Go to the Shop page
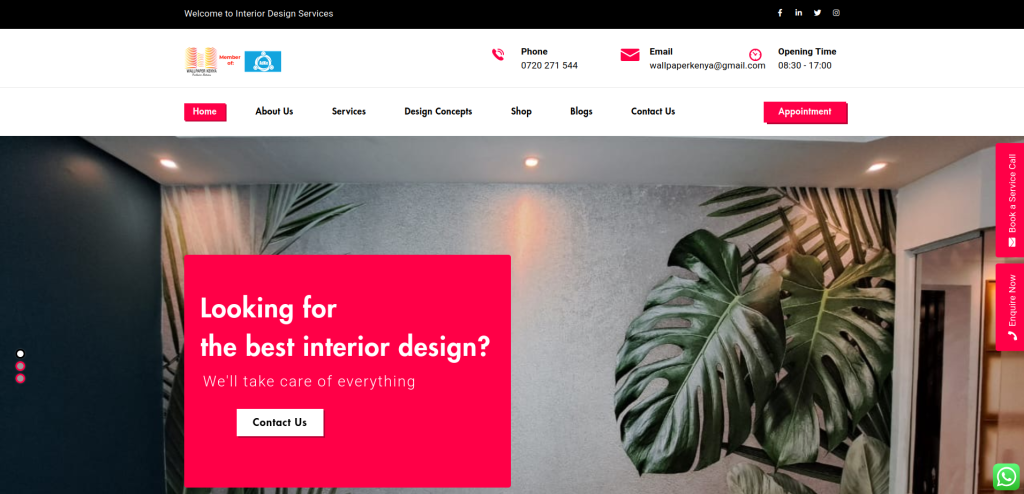Image resolution: width=1024 pixels, height=494 pixels. click(x=521, y=112)
